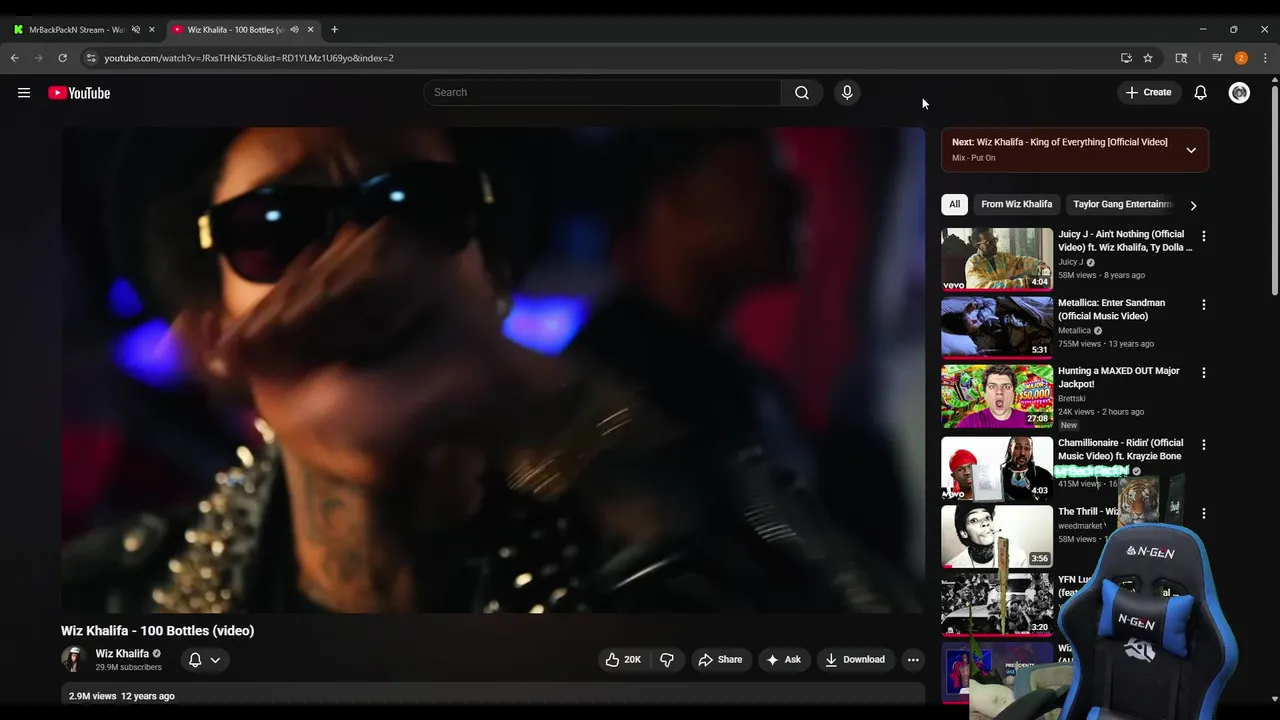Expand the Next mix playlist panel
Screen dimensions: 1280x720
(x=1191, y=150)
